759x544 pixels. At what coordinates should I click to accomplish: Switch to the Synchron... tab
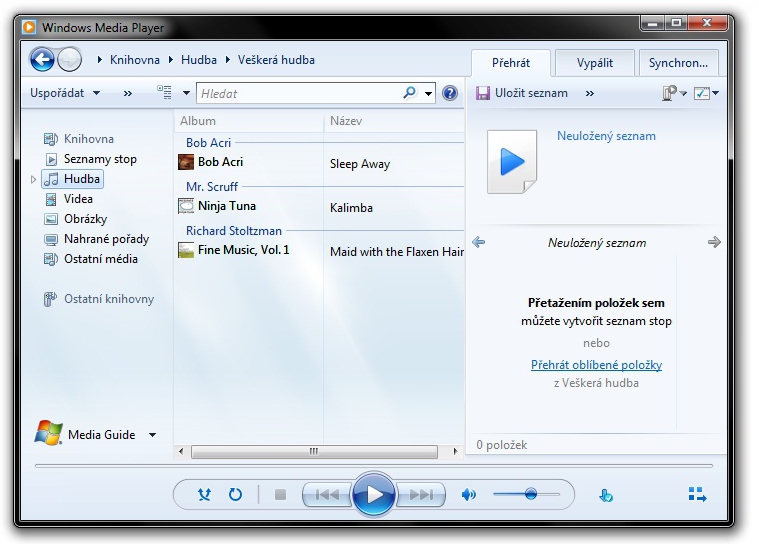(x=678, y=63)
